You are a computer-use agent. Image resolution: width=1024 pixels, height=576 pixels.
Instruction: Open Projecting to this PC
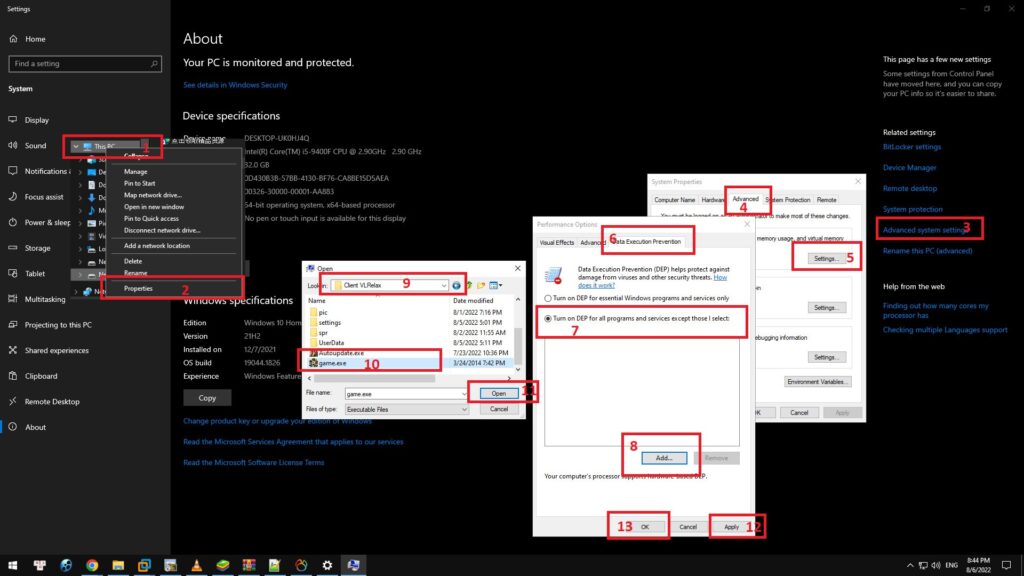tap(58, 325)
